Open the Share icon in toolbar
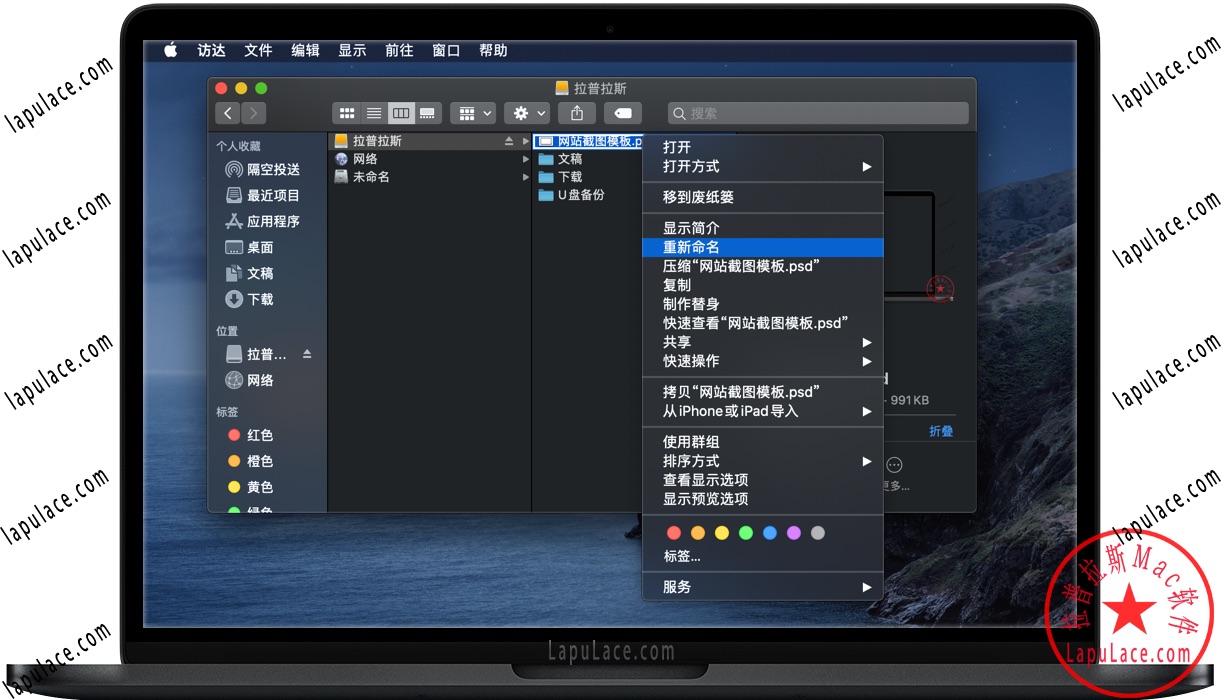The width and height of the screenshot is (1221, 700). coord(577,113)
